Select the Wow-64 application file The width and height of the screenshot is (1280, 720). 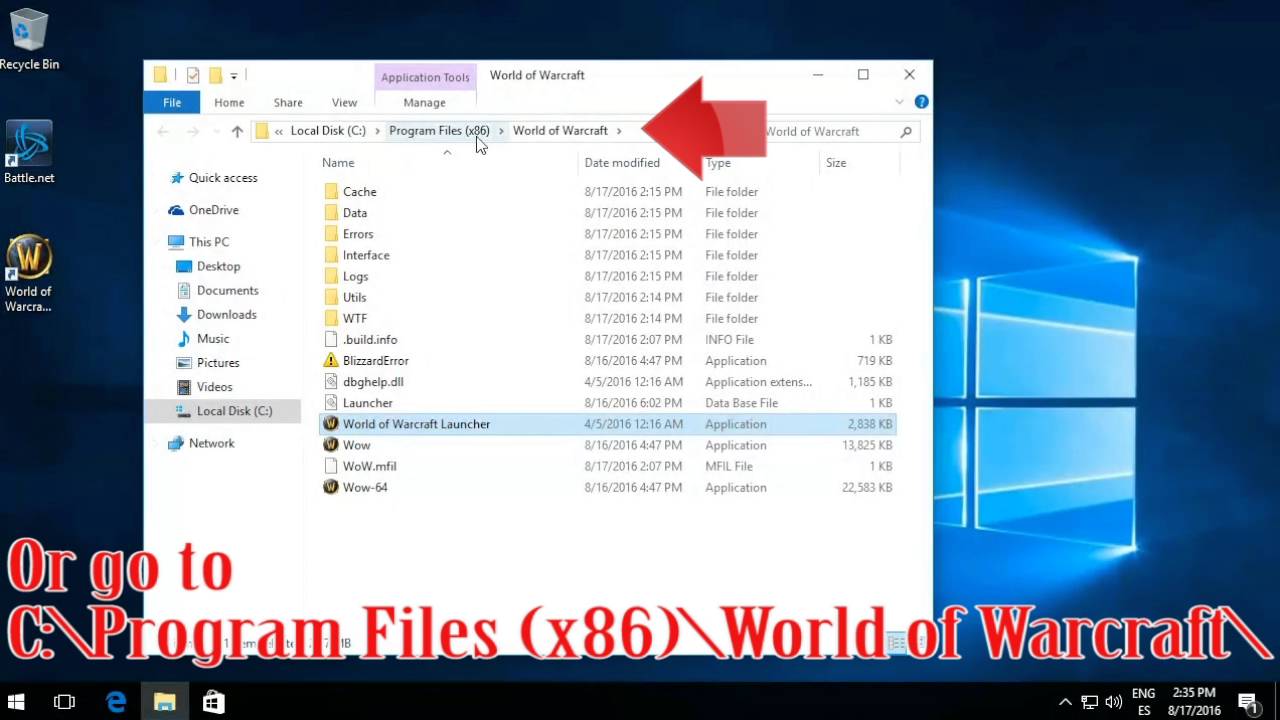coord(364,487)
